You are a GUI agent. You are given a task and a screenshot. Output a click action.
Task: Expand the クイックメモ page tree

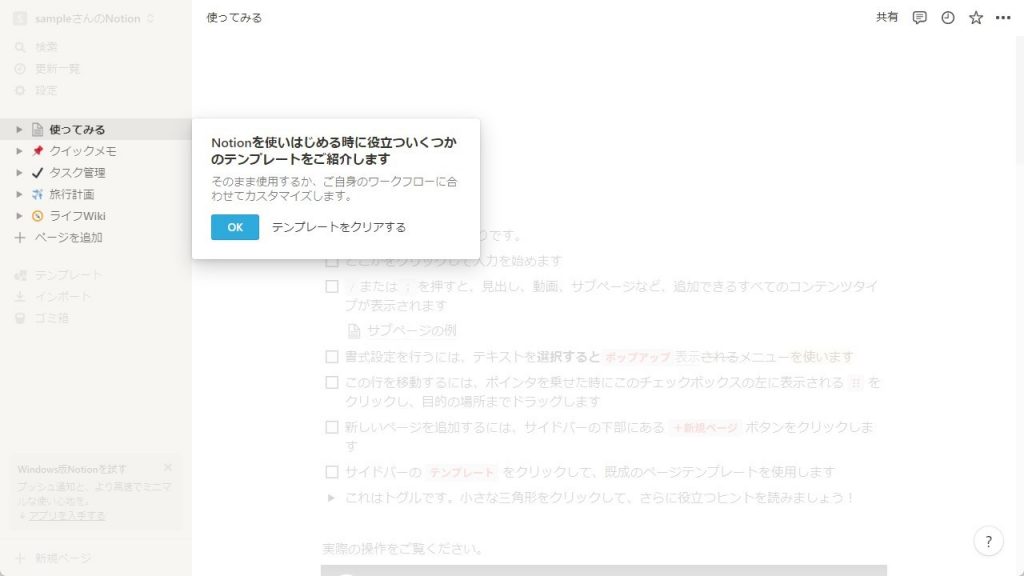tap(19, 151)
